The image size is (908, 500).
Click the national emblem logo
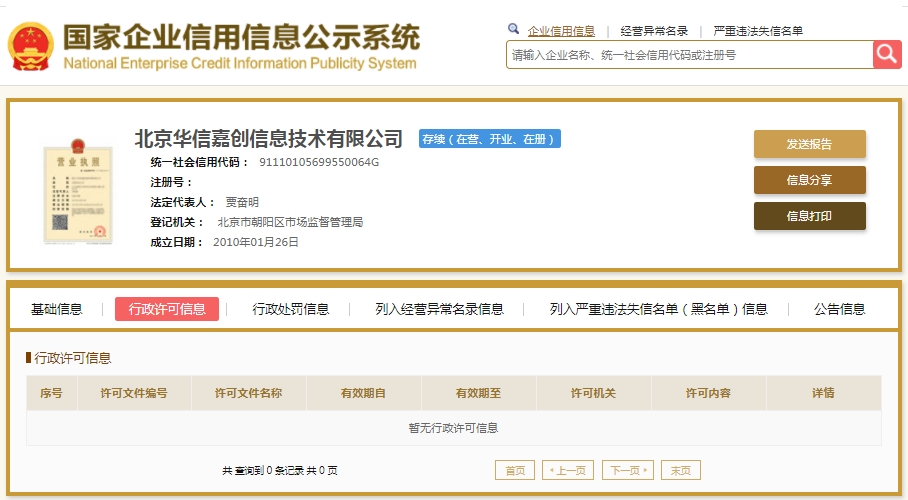tap(31, 46)
